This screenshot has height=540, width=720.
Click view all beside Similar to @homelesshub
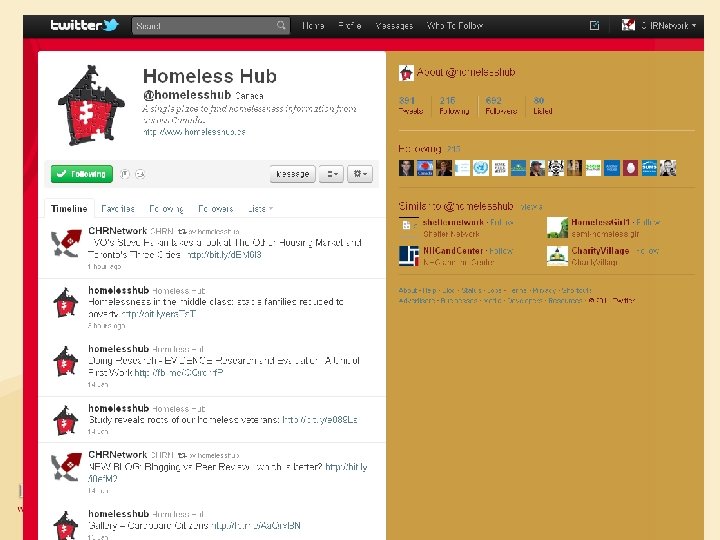(x=531, y=207)
